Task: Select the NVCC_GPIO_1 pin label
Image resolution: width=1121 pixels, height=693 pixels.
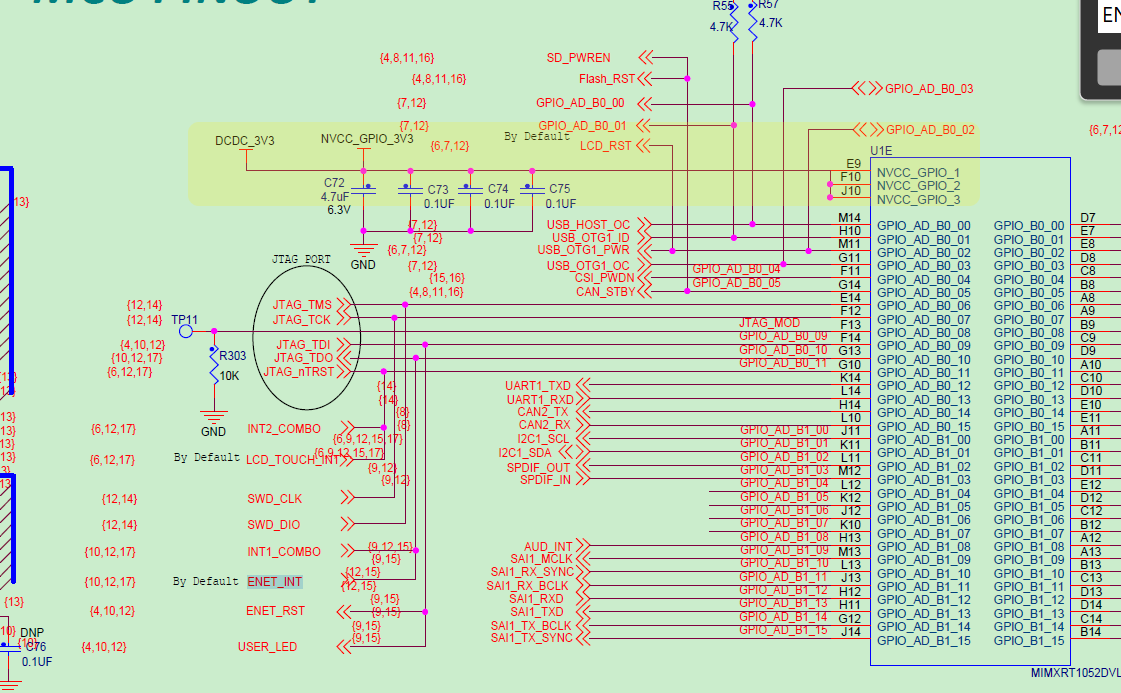Action: point(918,172)
